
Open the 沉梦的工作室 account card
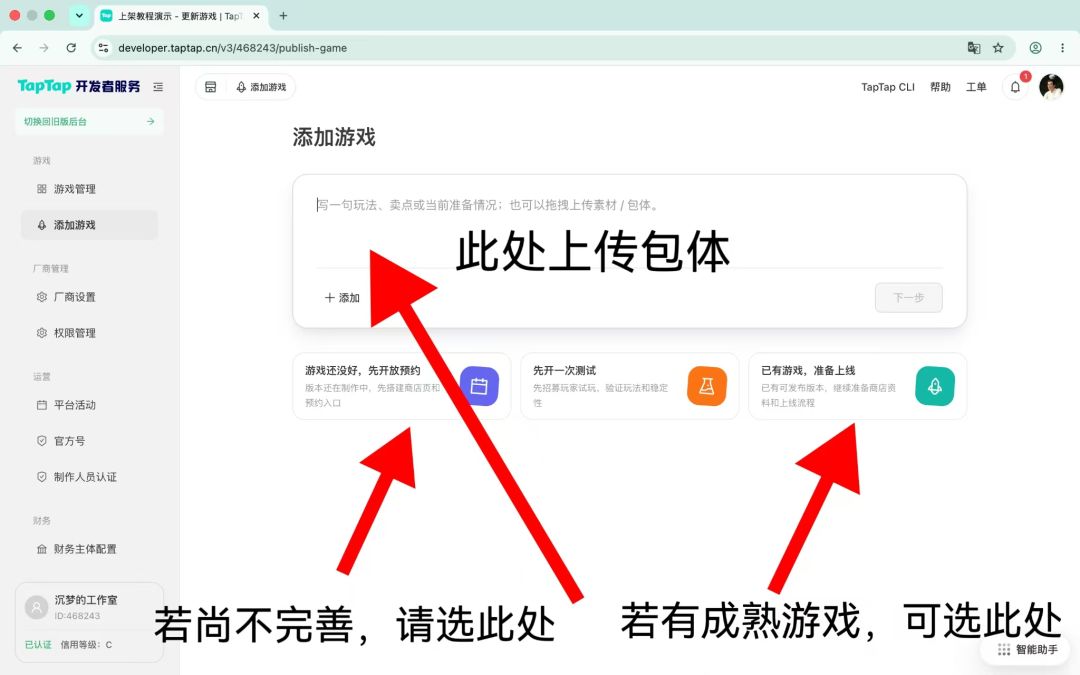(90, 622)
